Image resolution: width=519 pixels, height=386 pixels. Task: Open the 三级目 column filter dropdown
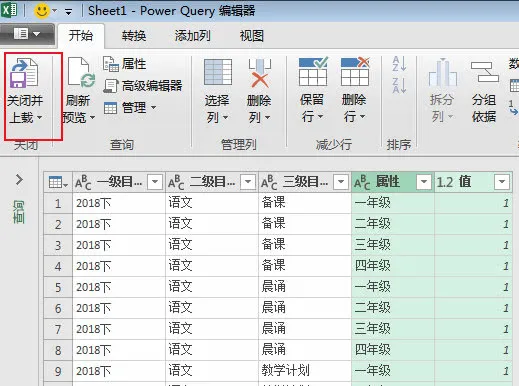tap(341, 182)
